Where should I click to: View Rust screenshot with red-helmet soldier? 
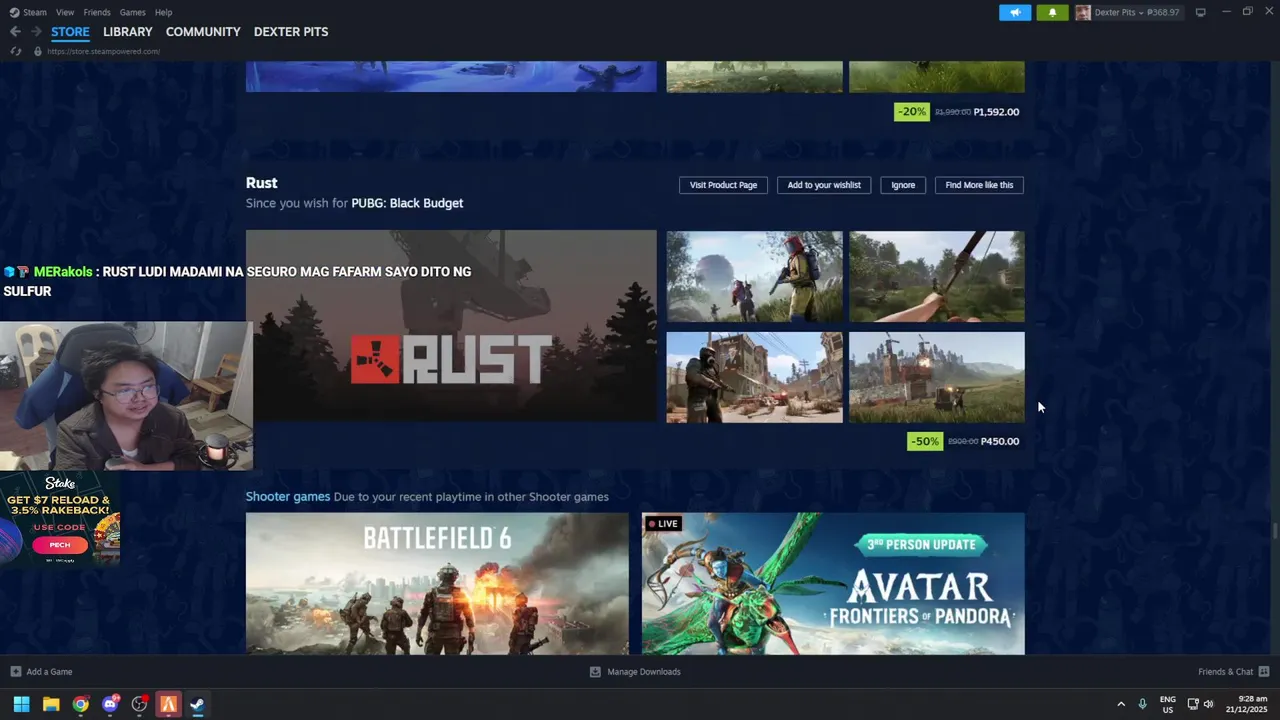point(755,277)
